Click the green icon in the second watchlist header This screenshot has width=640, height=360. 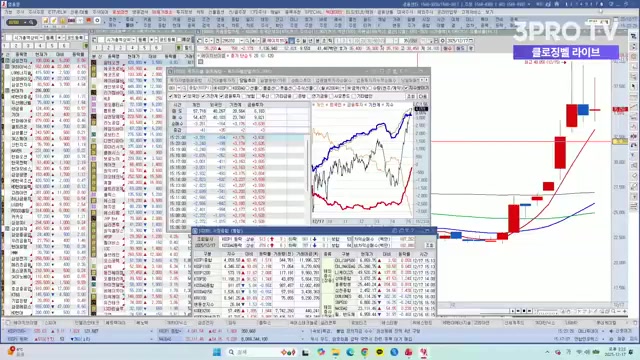tap(178, 48)
